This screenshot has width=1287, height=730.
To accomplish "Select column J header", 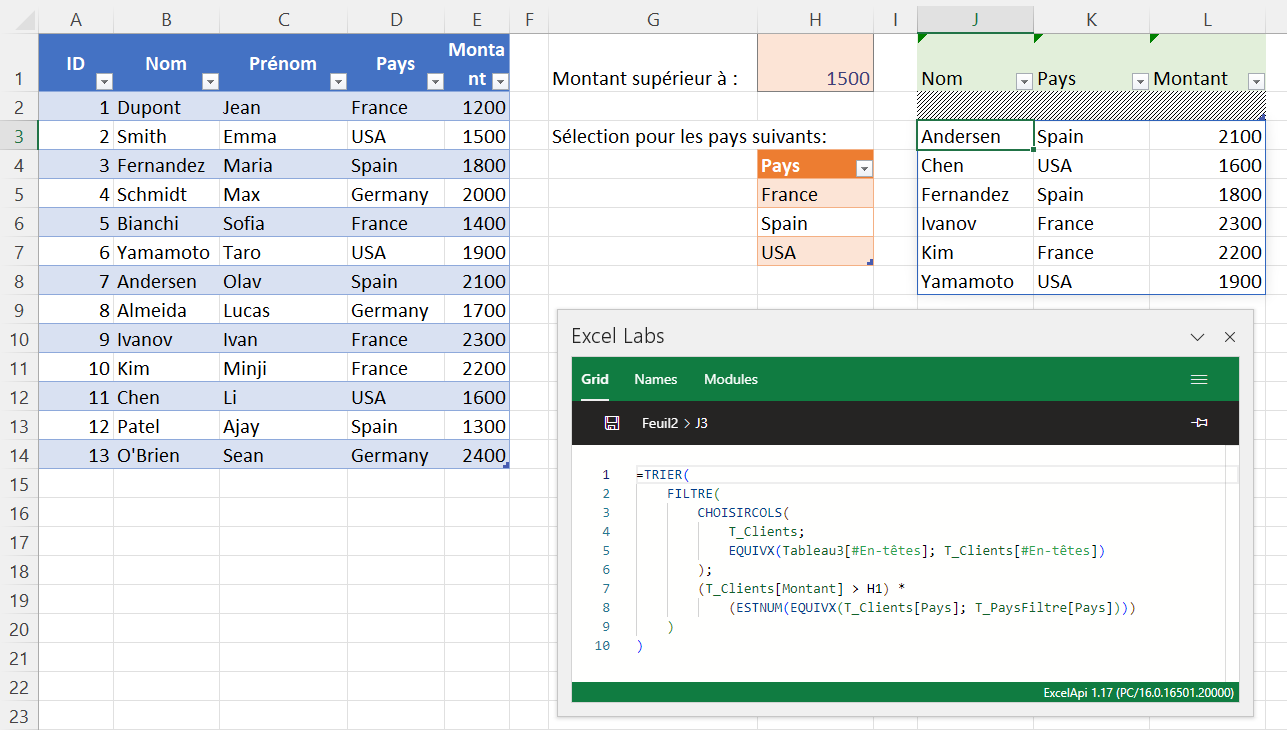I will pos(975,18).
